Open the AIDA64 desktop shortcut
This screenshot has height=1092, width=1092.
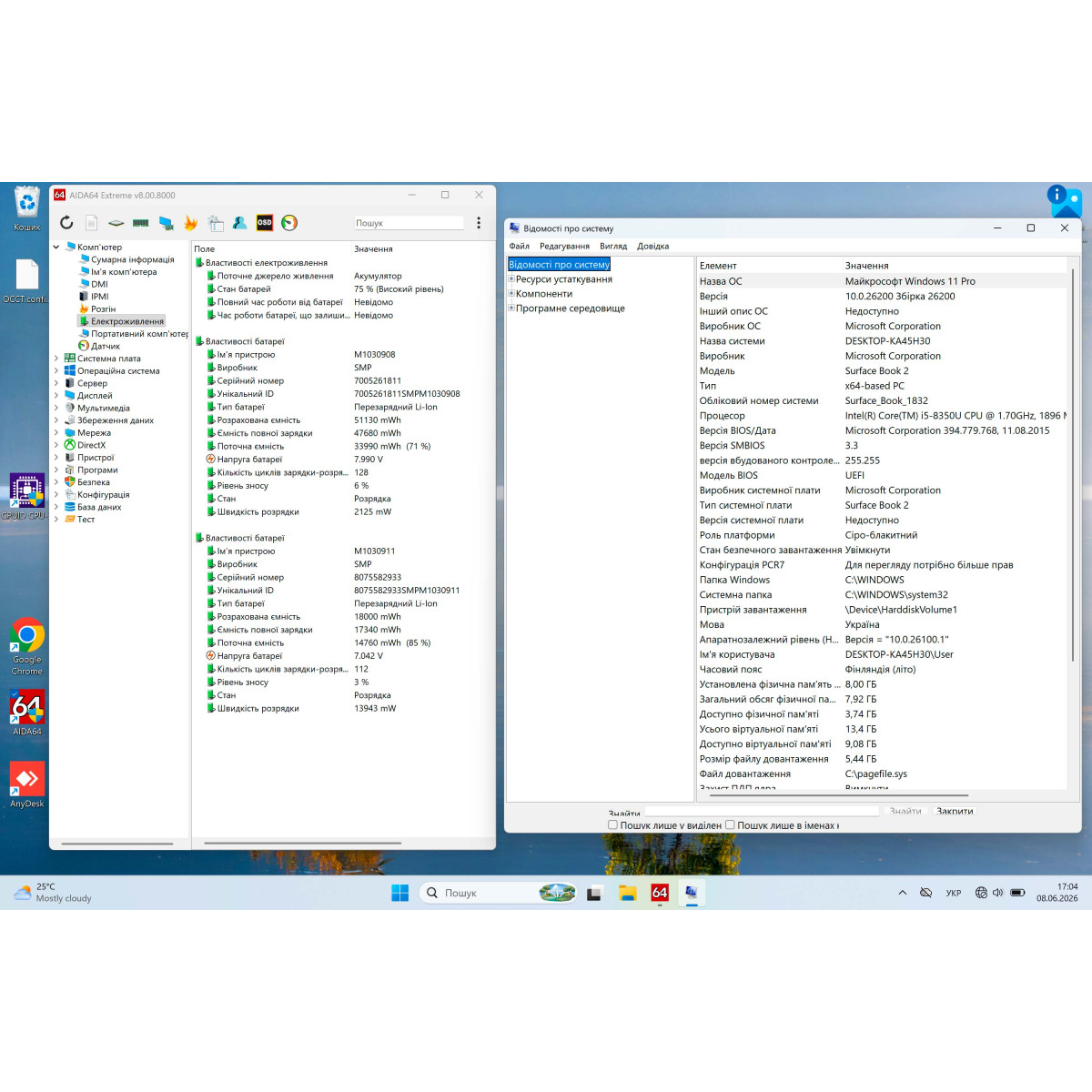[27, 713]
